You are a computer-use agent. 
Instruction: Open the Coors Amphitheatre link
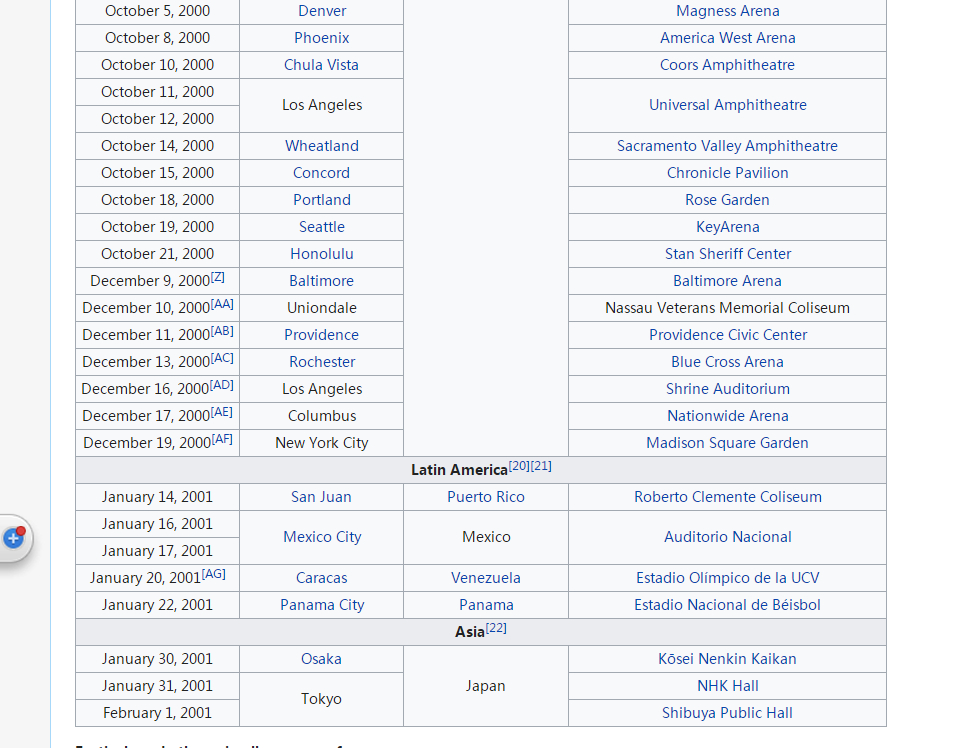tap(727, 65)
